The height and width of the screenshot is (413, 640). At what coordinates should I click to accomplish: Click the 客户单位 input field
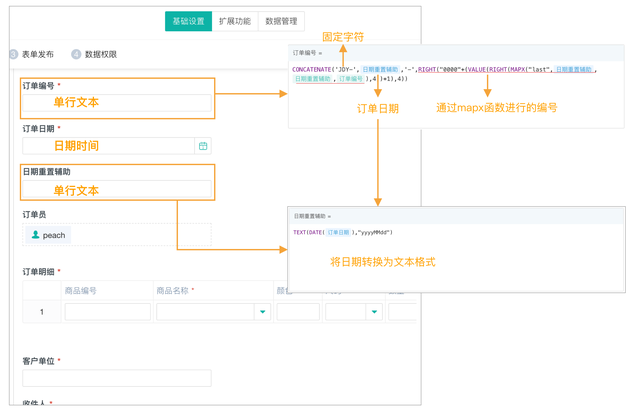(117, 378)
